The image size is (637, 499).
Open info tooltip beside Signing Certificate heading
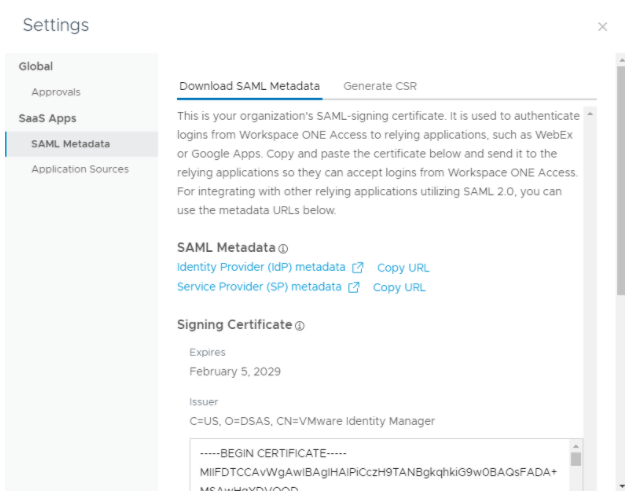click(300, 325)
